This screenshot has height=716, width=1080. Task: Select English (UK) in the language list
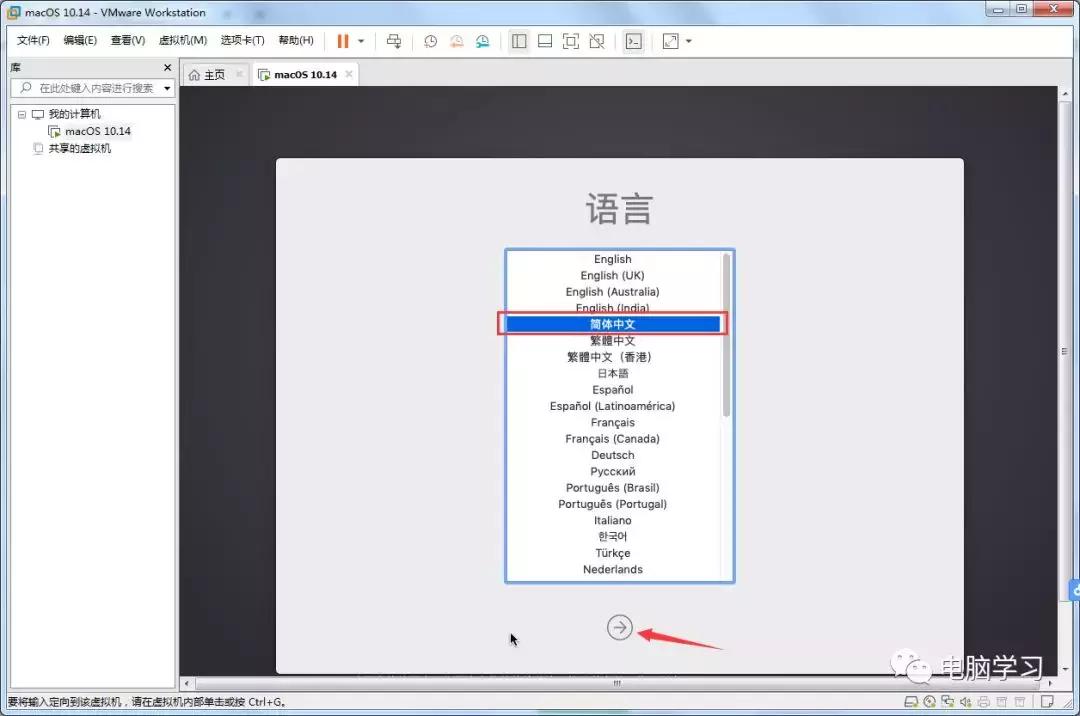click(611, 275)
